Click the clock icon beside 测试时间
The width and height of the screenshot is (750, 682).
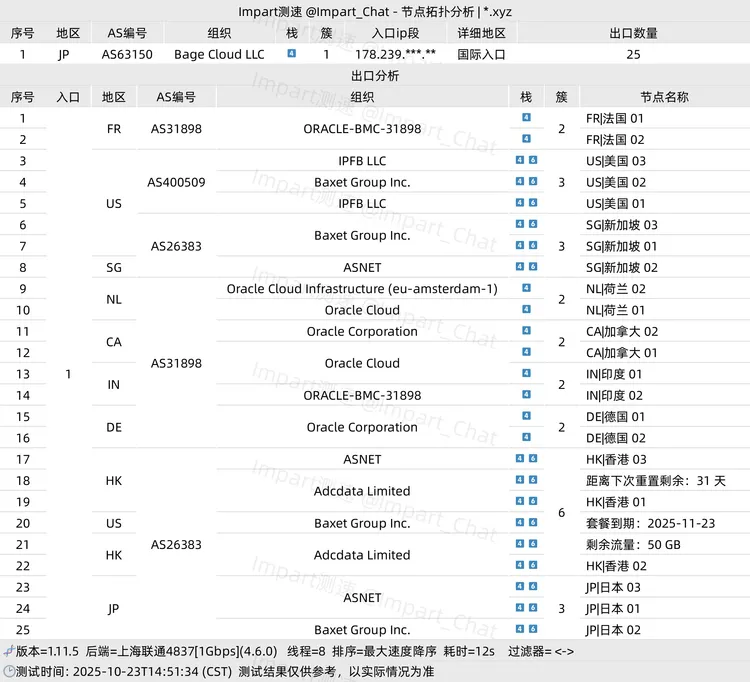pos(8,672)
